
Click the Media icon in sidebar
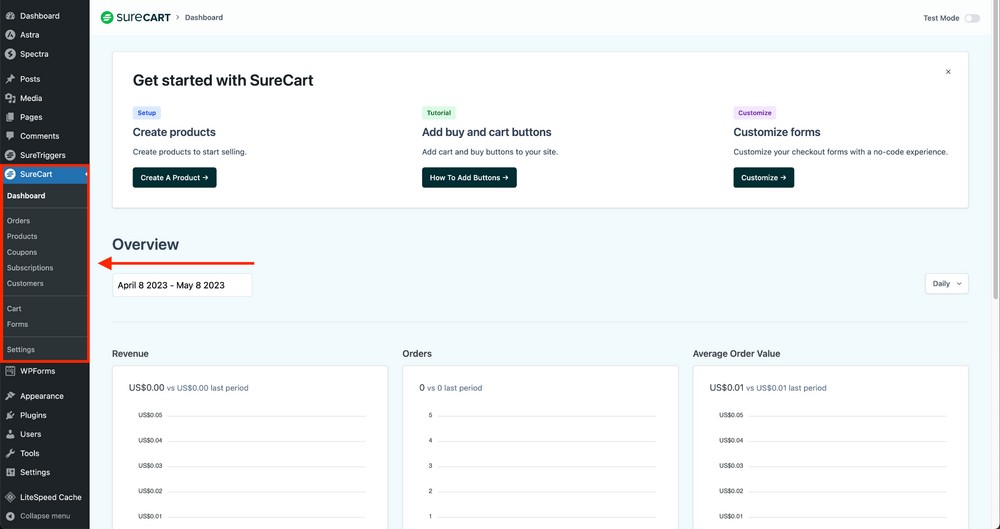(x=10, y=98)
